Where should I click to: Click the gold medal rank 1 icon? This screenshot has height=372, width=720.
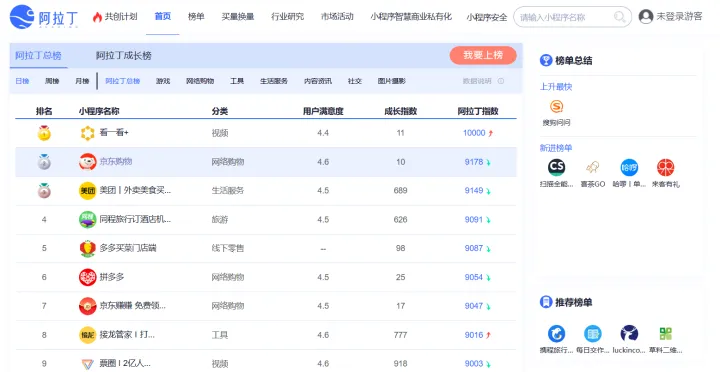pos(44,133)
